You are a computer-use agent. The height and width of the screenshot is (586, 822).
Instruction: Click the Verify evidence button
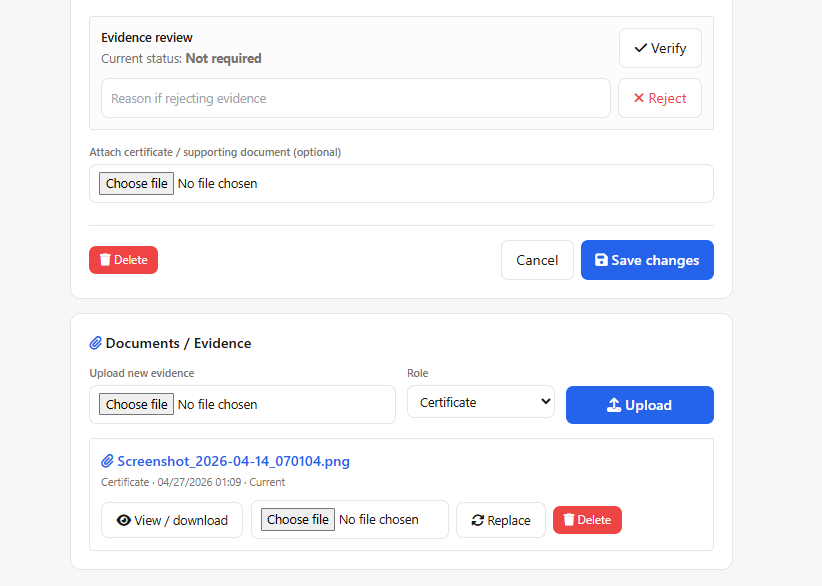click(660, 48)
